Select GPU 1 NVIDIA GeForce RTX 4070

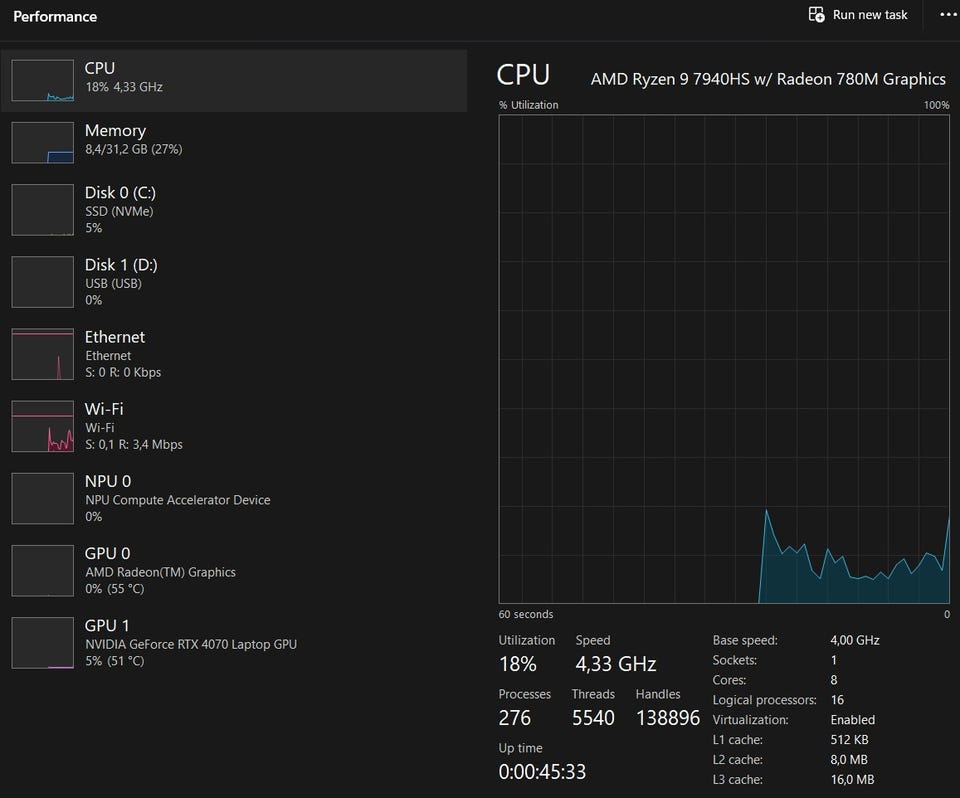coord(234,643)
